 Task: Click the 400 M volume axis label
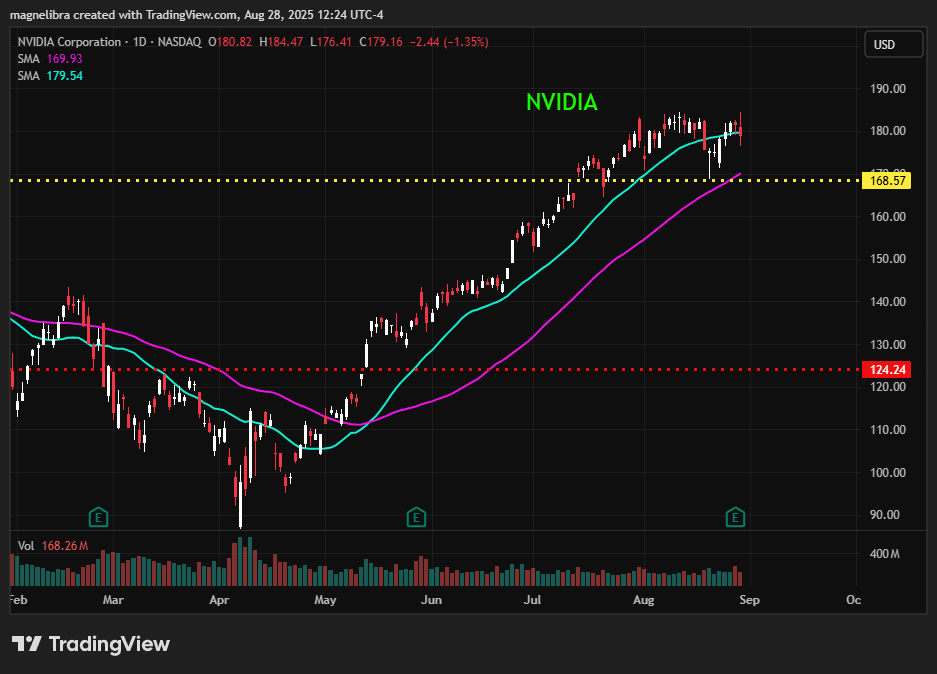click(884, 554)
